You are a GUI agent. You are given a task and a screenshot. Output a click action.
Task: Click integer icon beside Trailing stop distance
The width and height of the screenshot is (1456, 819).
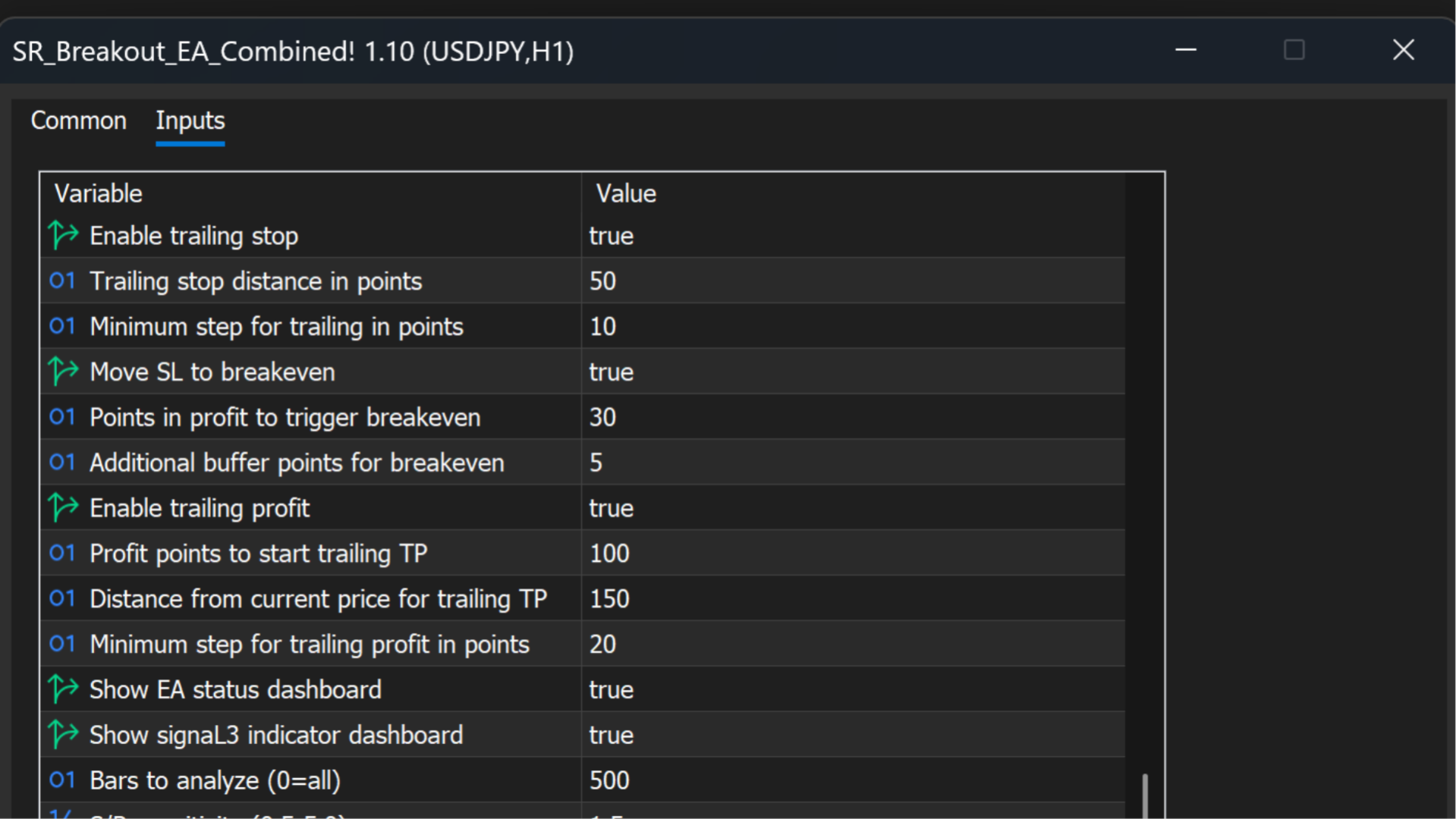pos(62,281)
